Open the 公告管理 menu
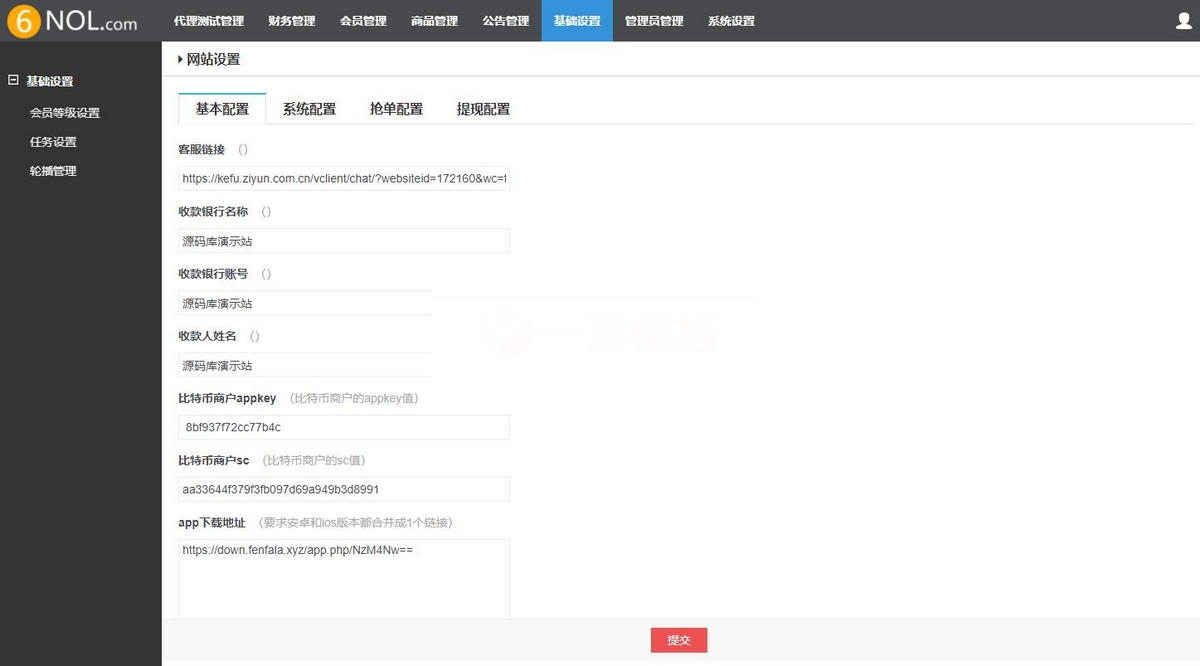Screen dimensions: 1200x666 tap(506, 20)
